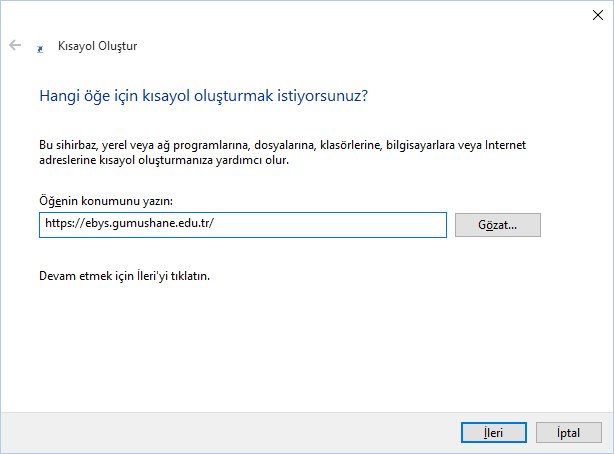Click the word gumushane in the URL
The height and width of the screenshot is (454, 614).
[x=140, y=225]
